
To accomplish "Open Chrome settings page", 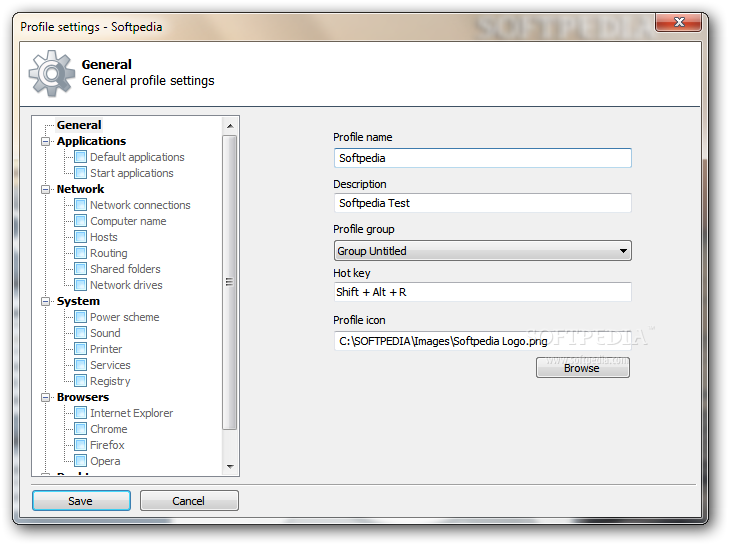I will click(x=109, y=429).
